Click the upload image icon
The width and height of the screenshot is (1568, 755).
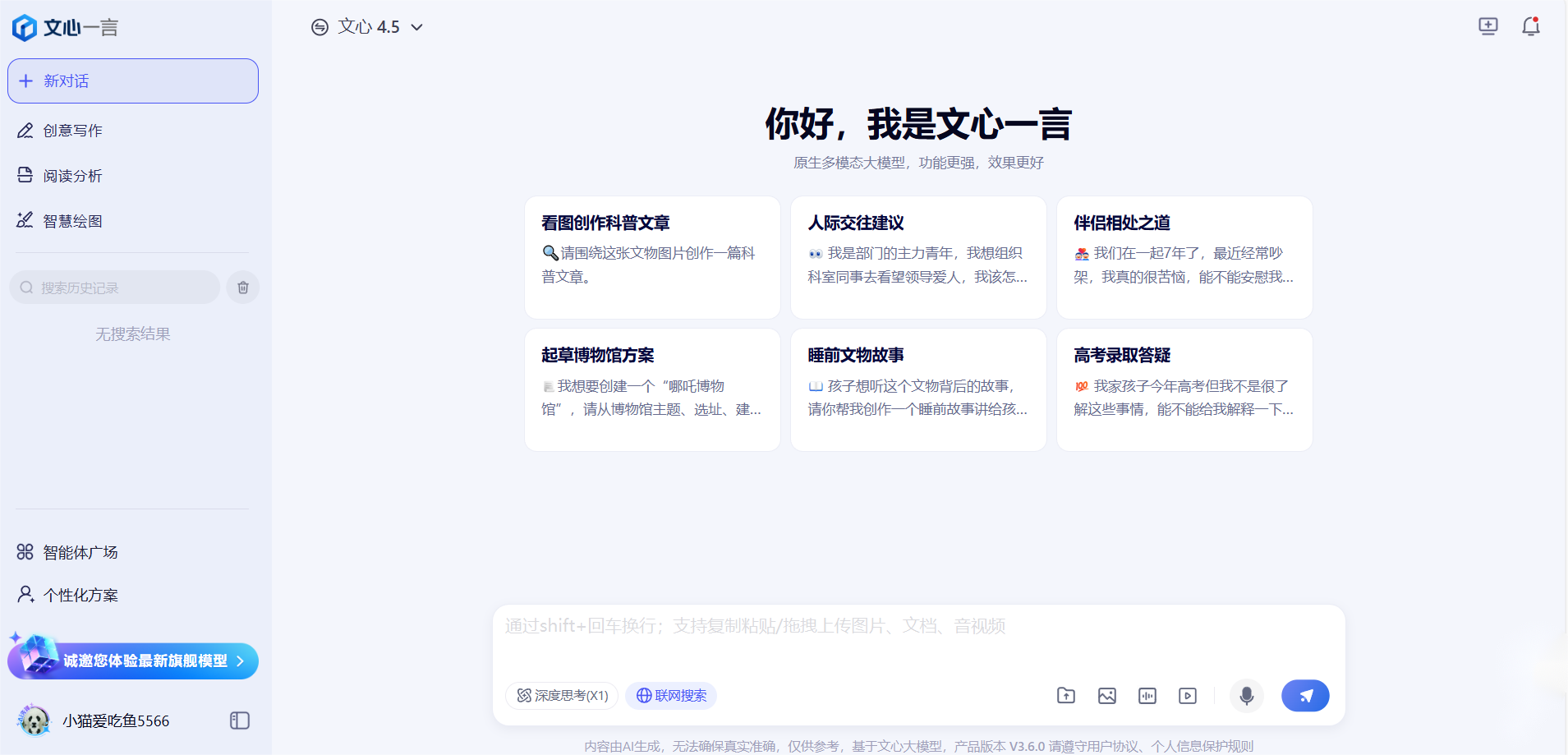pos(1107,696)
